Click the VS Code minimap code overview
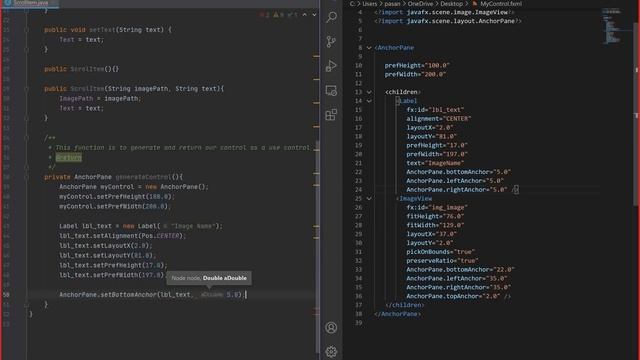 [x=612, y=25]
